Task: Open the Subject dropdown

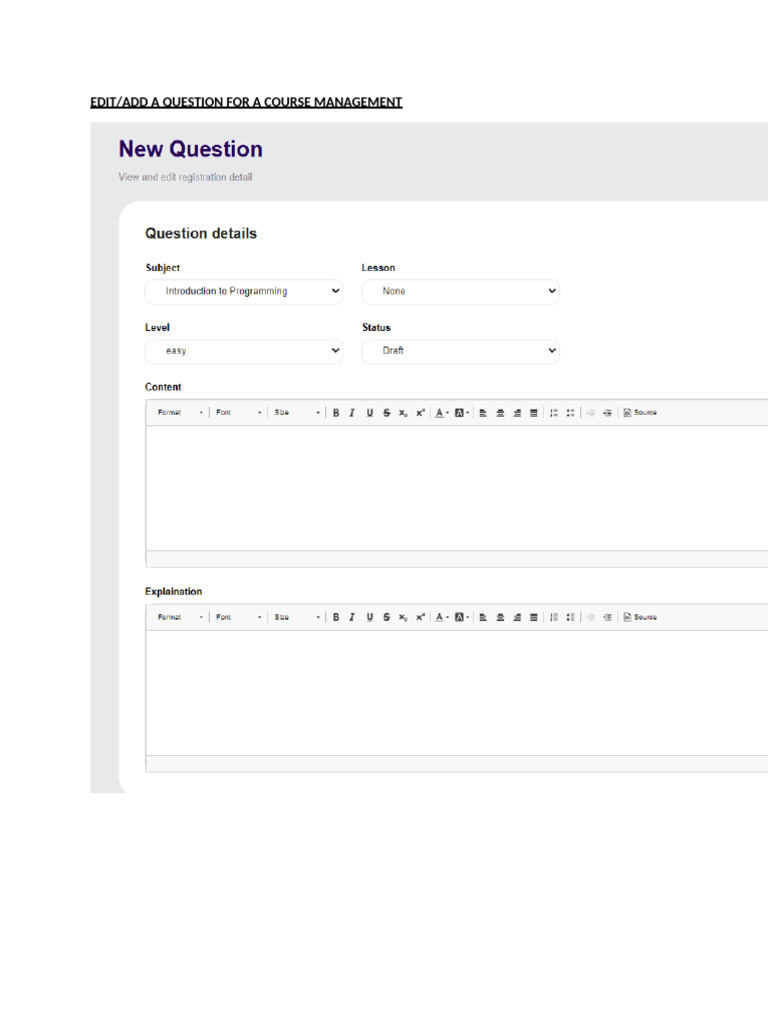Action: pos(244,292)
